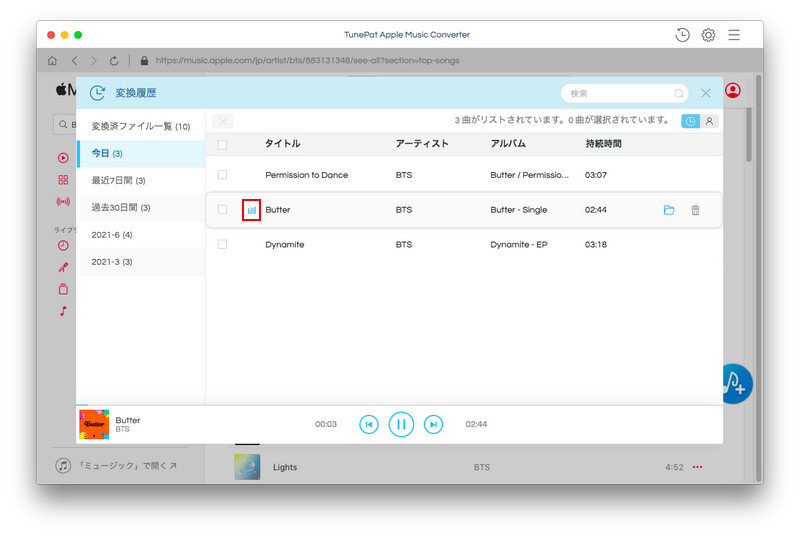Click the 検索 search field in history panel
The width and height of the screenshot is (800, 536).
point(624,93)
